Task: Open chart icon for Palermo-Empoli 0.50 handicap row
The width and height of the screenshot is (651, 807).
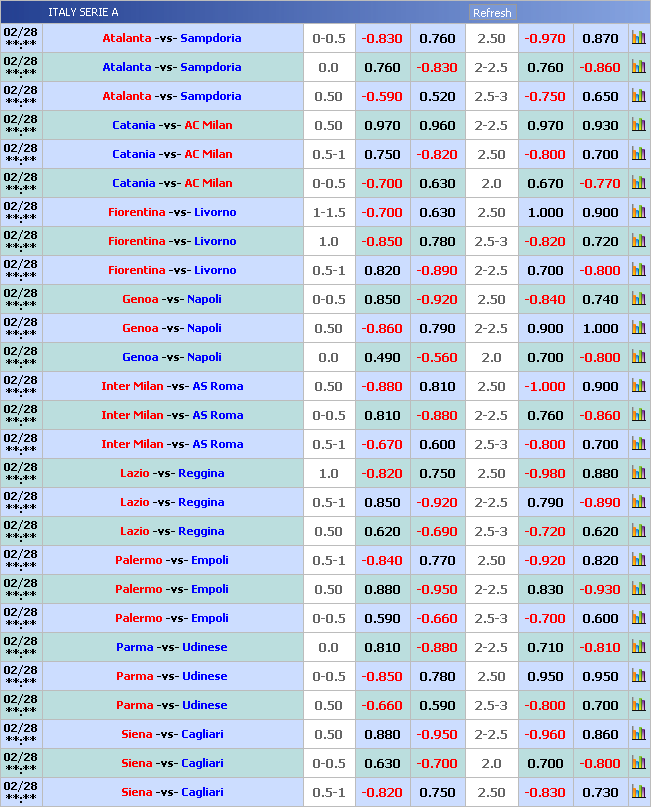Action: [639, 589]
